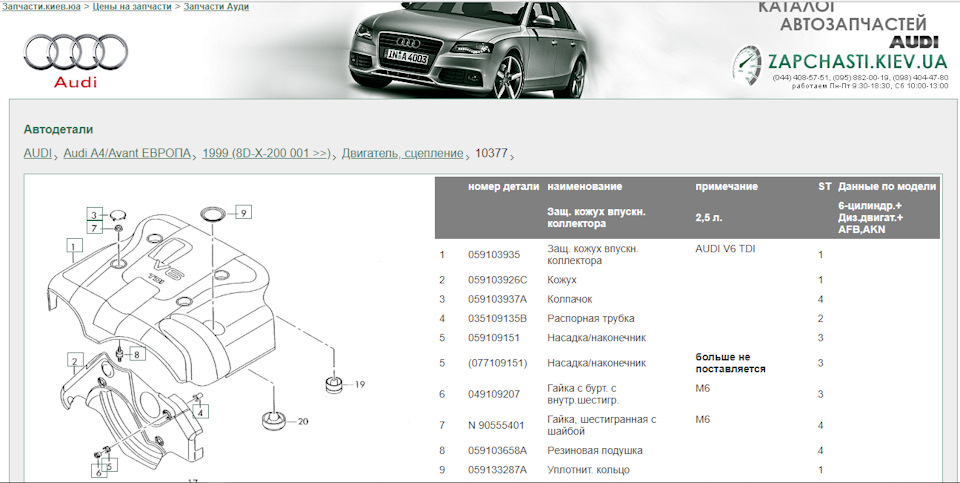
Task: Click part number N 90555401
Action: 496,425
